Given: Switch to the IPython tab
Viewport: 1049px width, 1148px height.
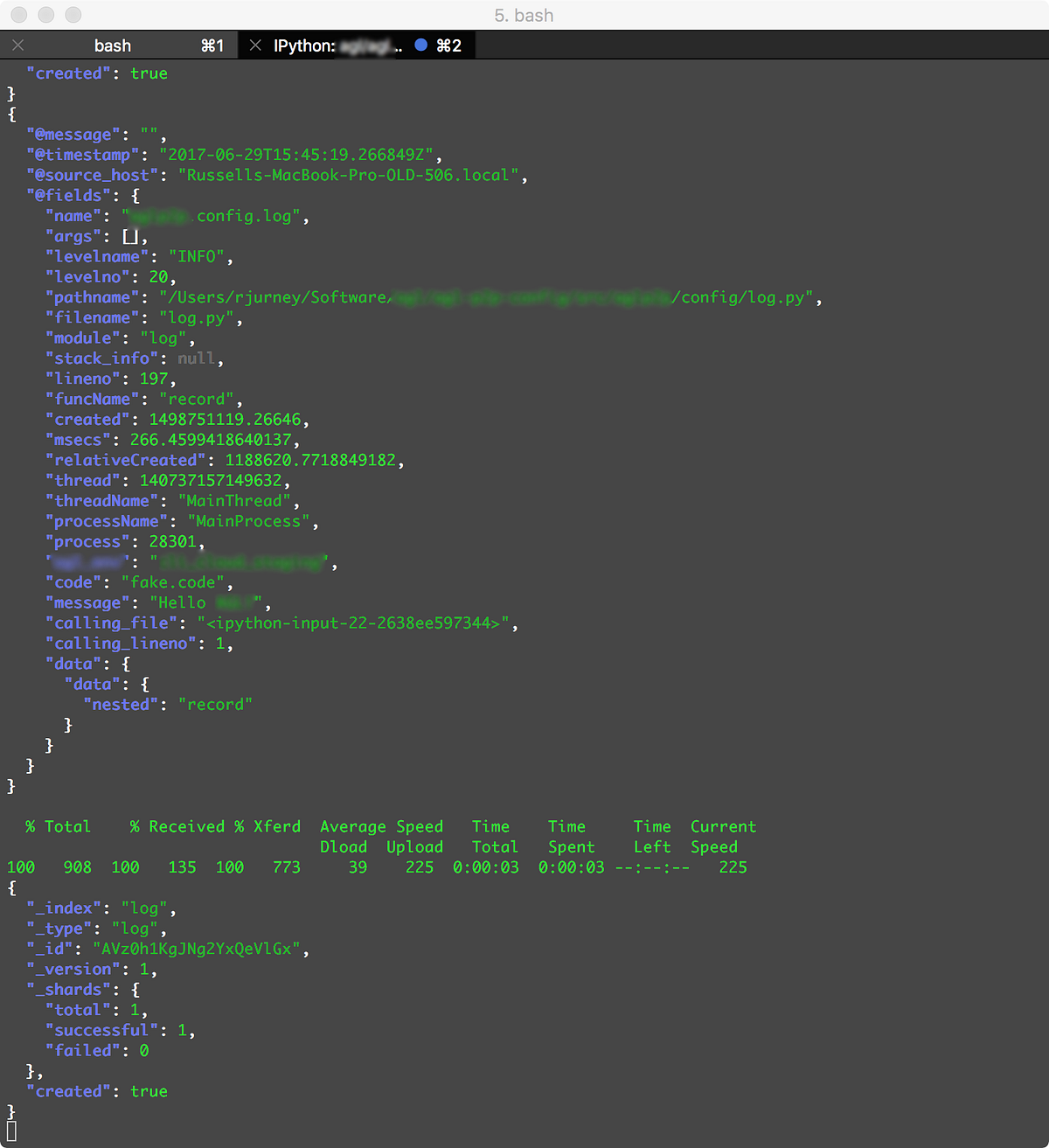Looking at the screenshot, I should coord(332,45).
